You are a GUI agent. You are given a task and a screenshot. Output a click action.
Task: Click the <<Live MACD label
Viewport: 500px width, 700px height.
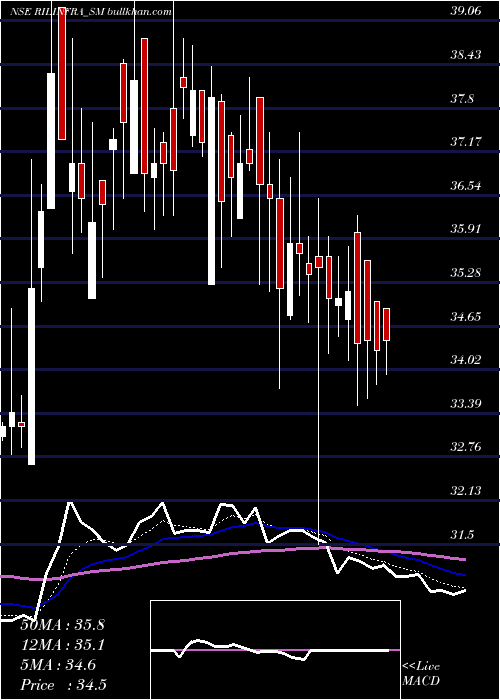tap(421, 673)
